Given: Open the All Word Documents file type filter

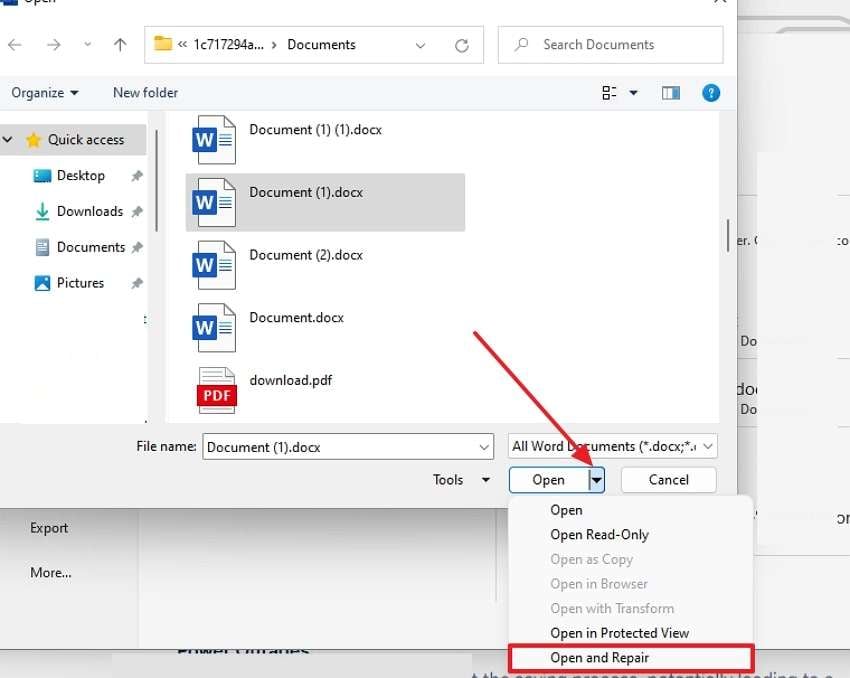Looking at the screenshot, I should coord(613,447).
